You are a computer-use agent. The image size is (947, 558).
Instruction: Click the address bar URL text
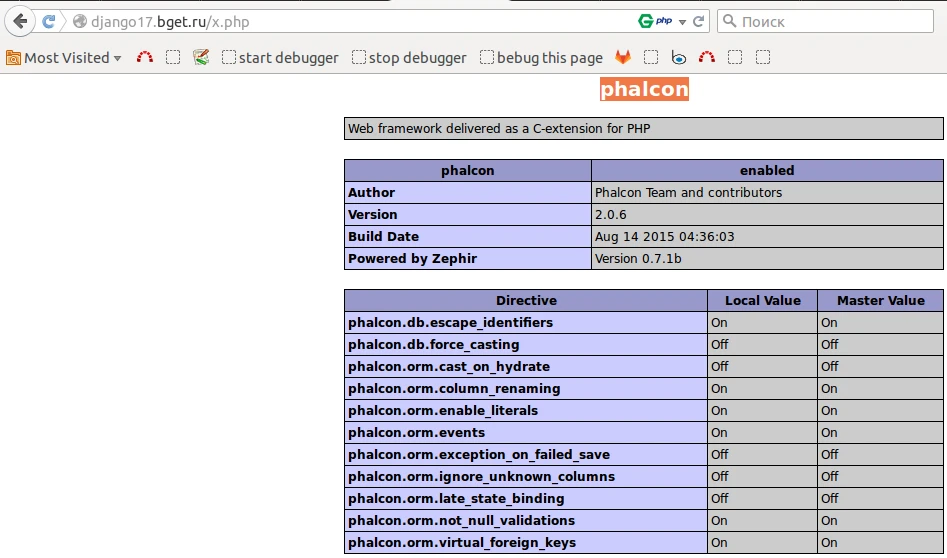tap(170, 21)
